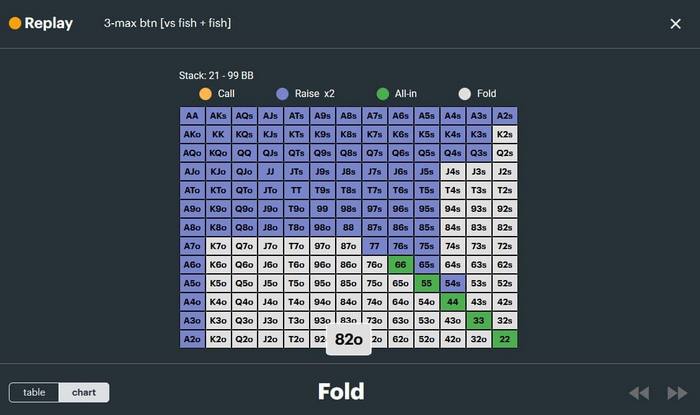Select the green 22 hand cell

click(505, 339)
